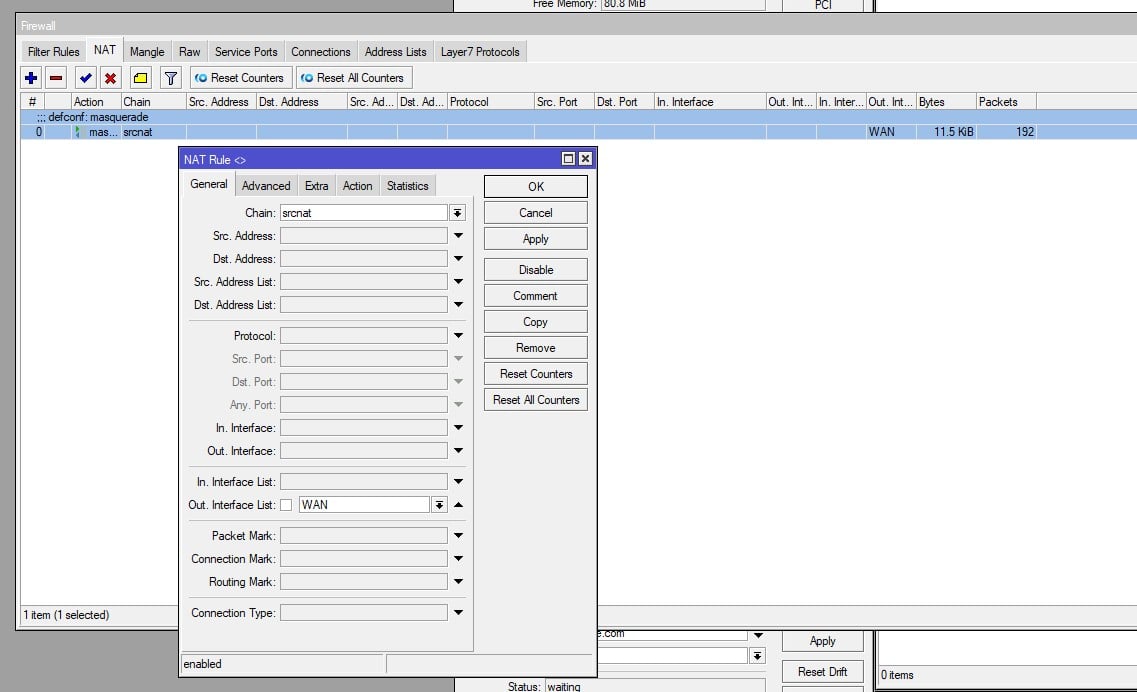Image resolution: width=1137 pixels, height=692 pixels.
Task: Open the Advanced tab in NAT Rule
Action: pos(266,186)
